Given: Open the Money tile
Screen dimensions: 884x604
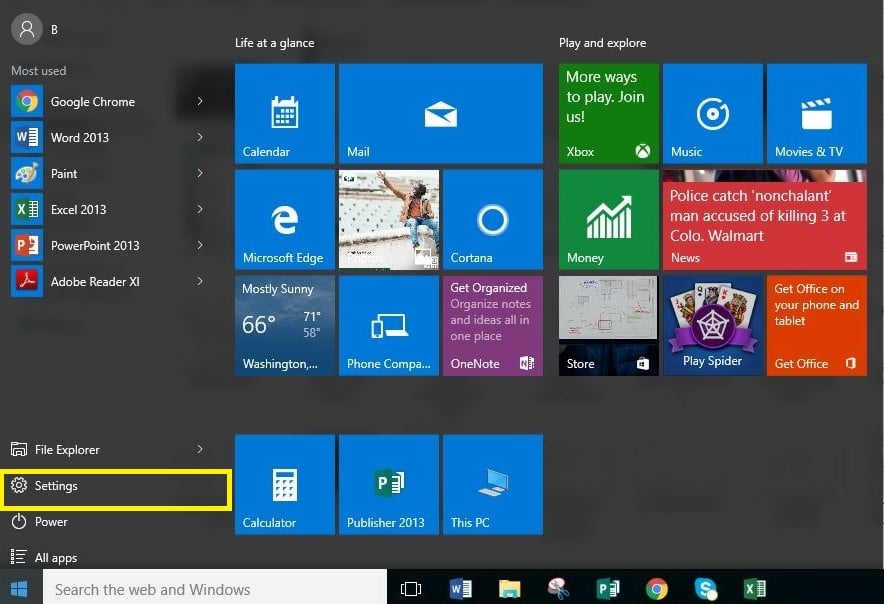Looking at the screenshot, I should point(606,219).
